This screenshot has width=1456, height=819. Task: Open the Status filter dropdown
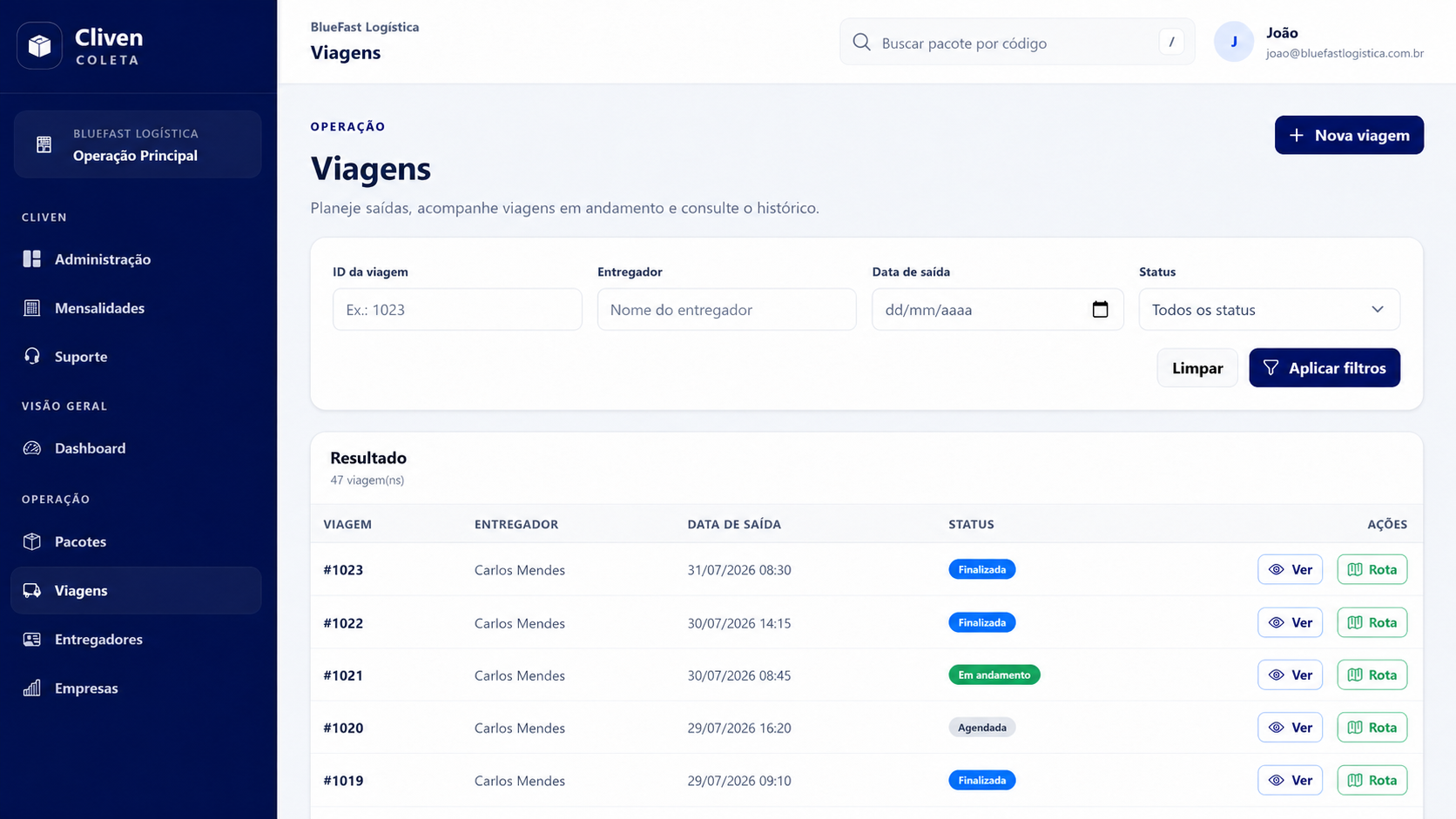click(1270, 309)
